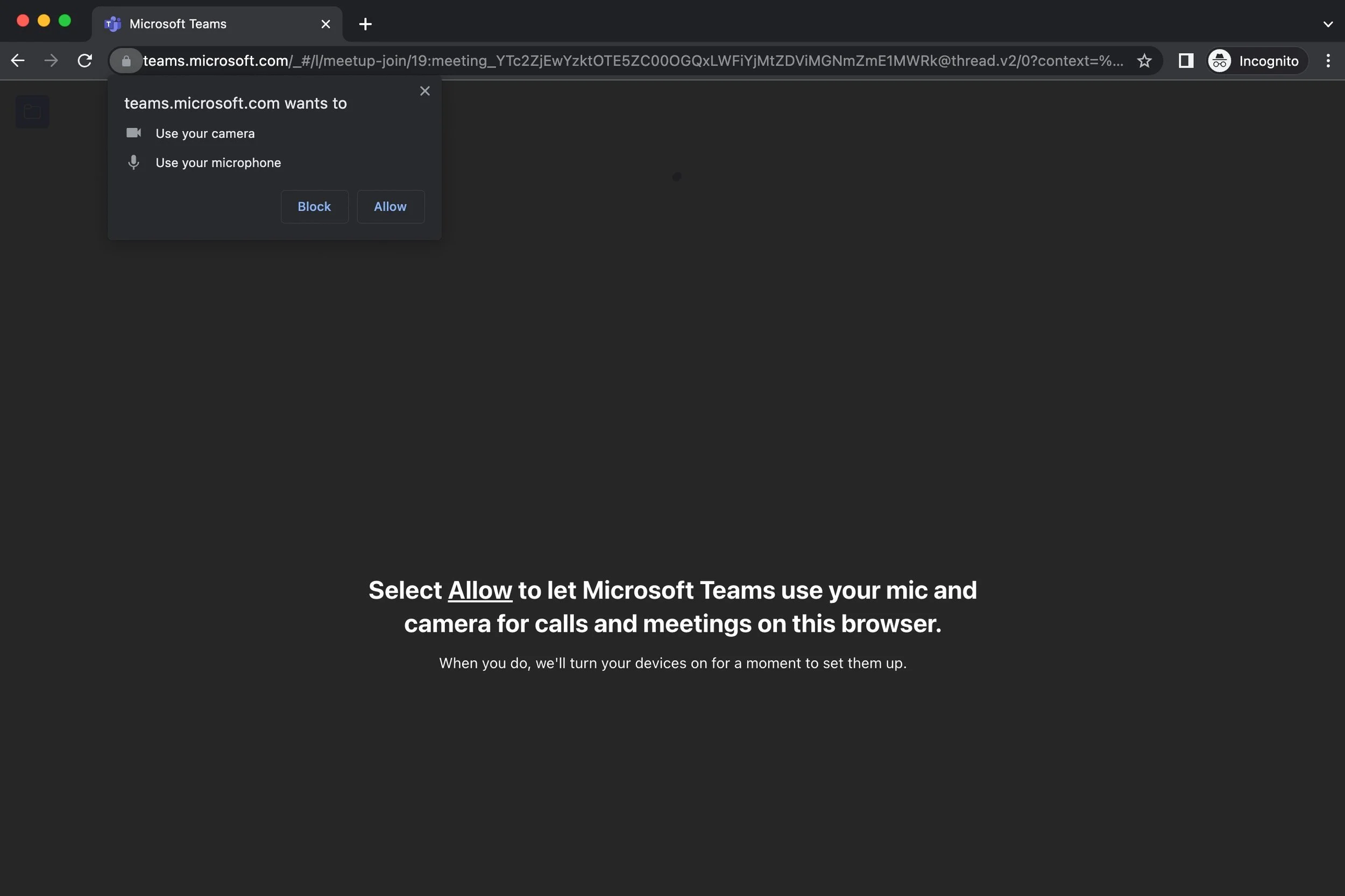
Task: Open the tab search chevron
Action: (1327, 24)
